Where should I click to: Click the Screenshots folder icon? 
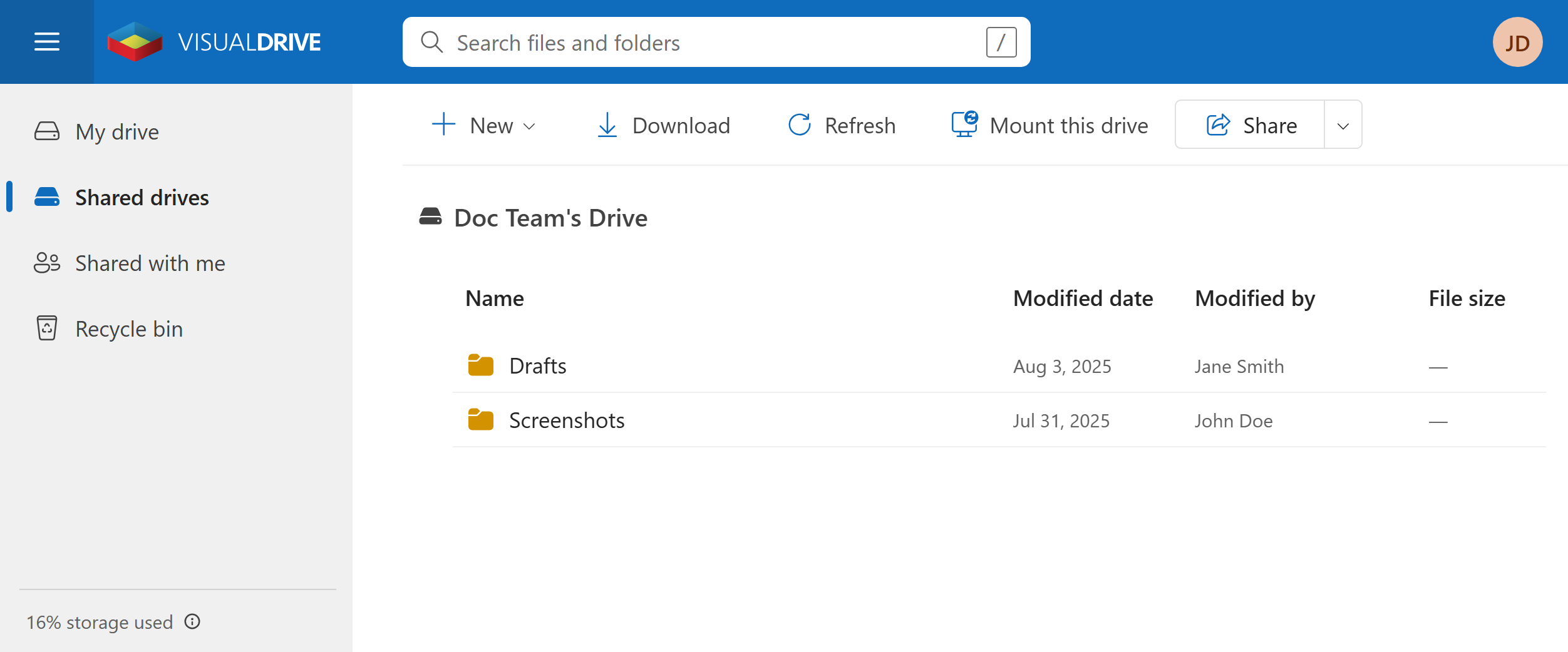tap(480, 420)
